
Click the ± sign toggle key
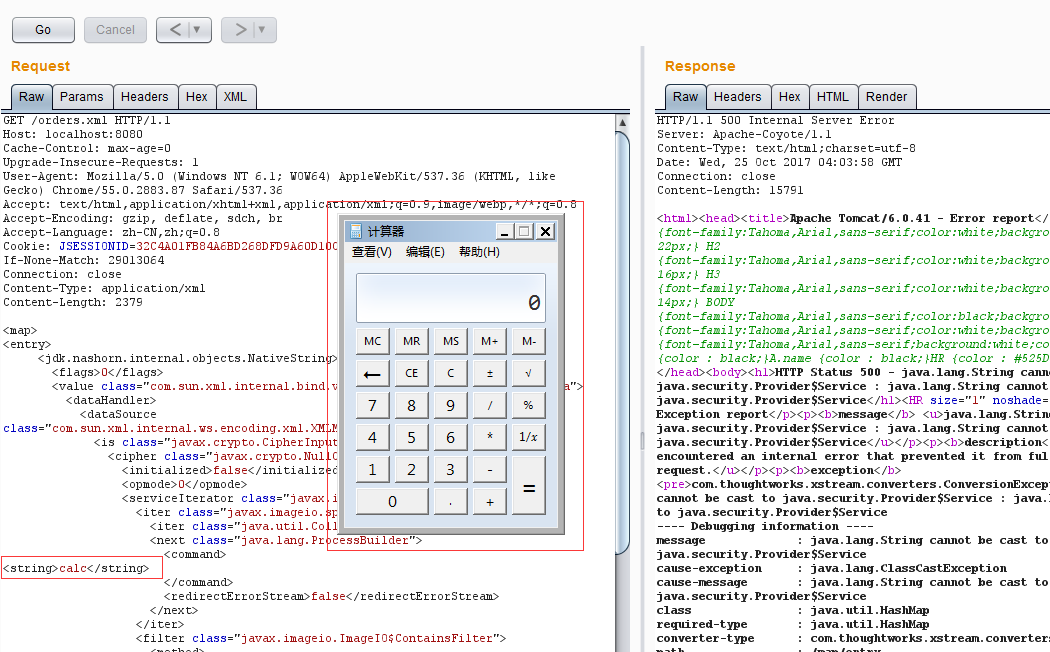(x=490, y=374)
